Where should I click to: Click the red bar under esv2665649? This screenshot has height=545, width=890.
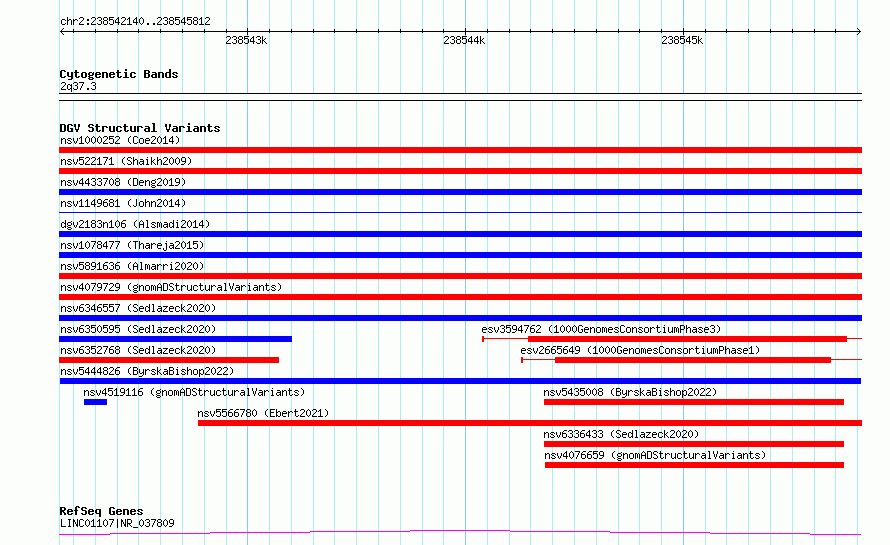click(x=693, y=360)
